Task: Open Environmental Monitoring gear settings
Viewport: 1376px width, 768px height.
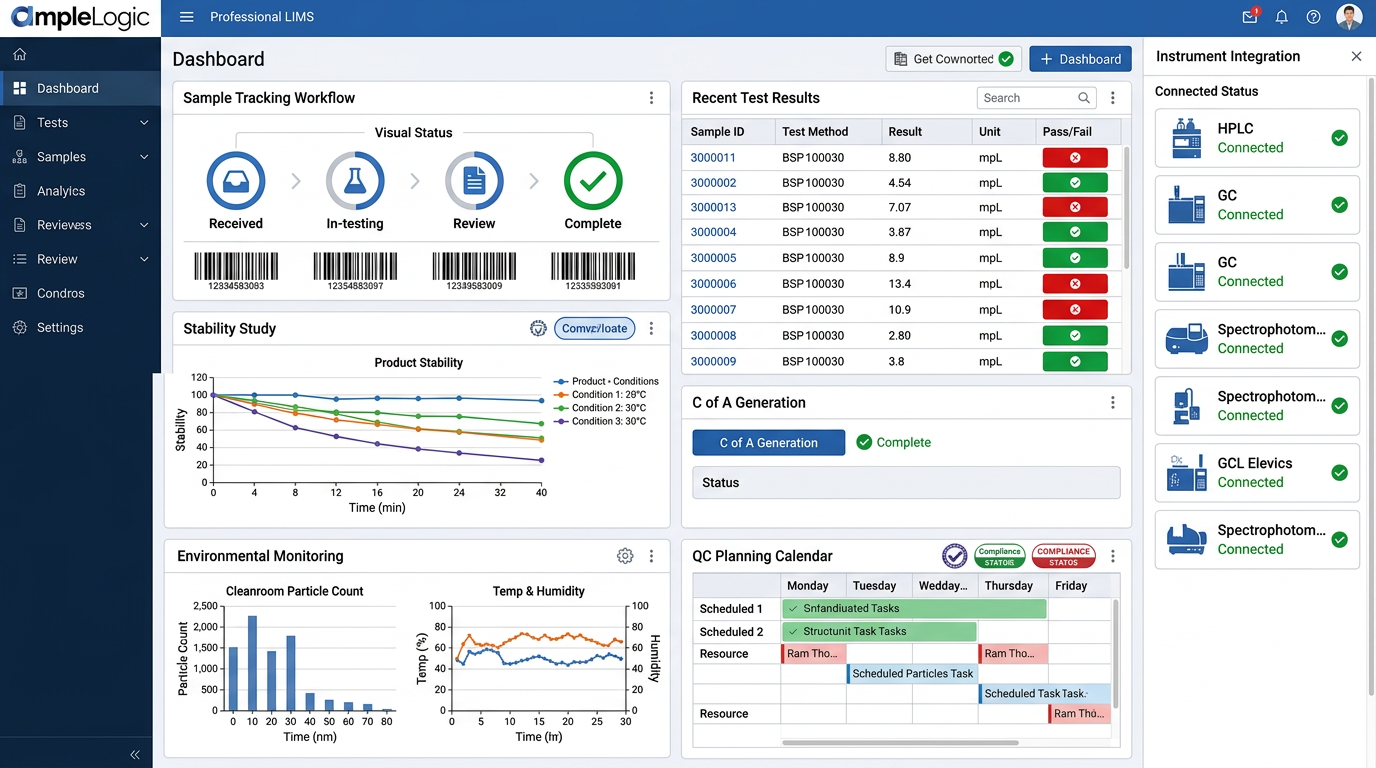Action: click(x=625, y=556)
